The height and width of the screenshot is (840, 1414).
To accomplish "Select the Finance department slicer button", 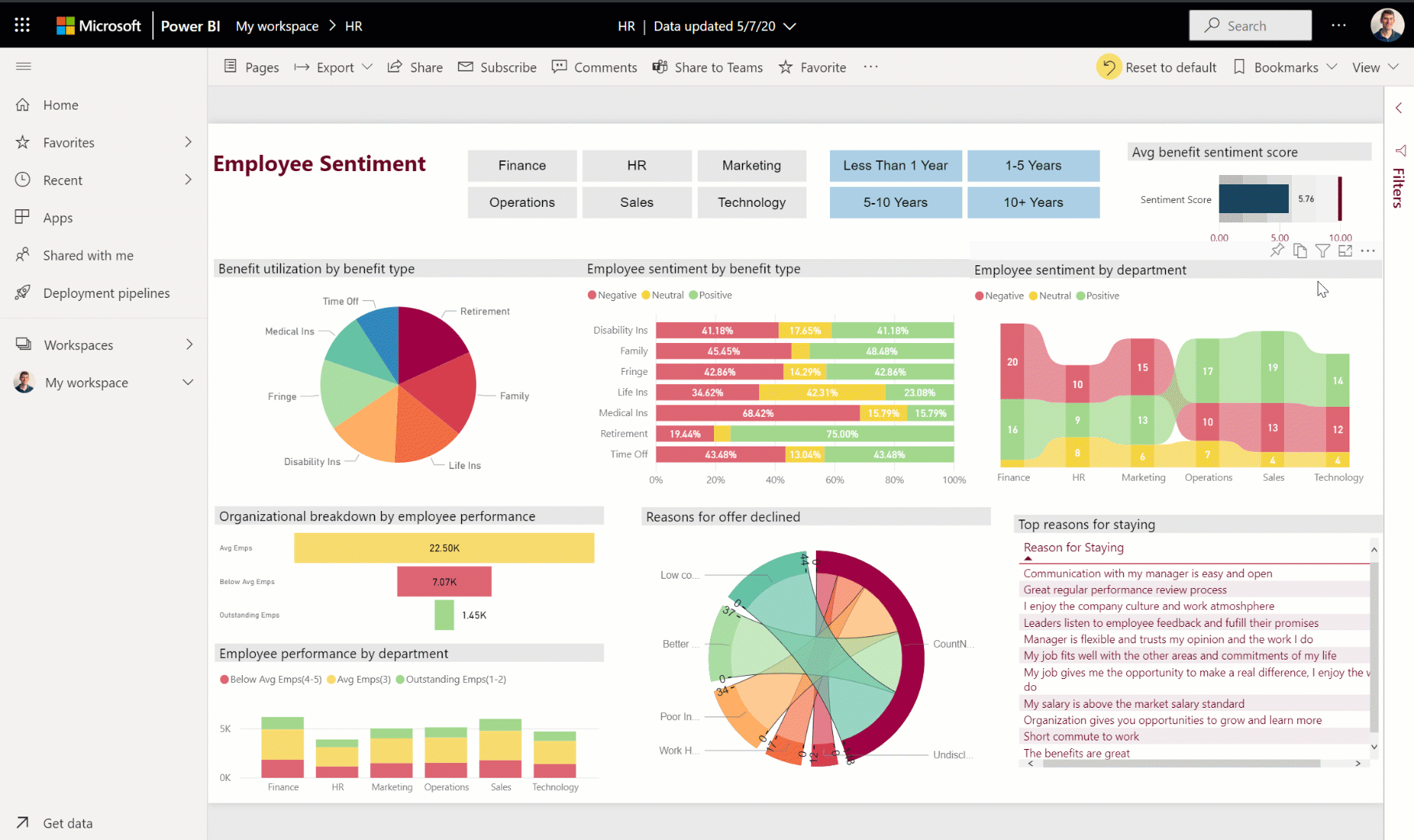I will pos(522,165).
